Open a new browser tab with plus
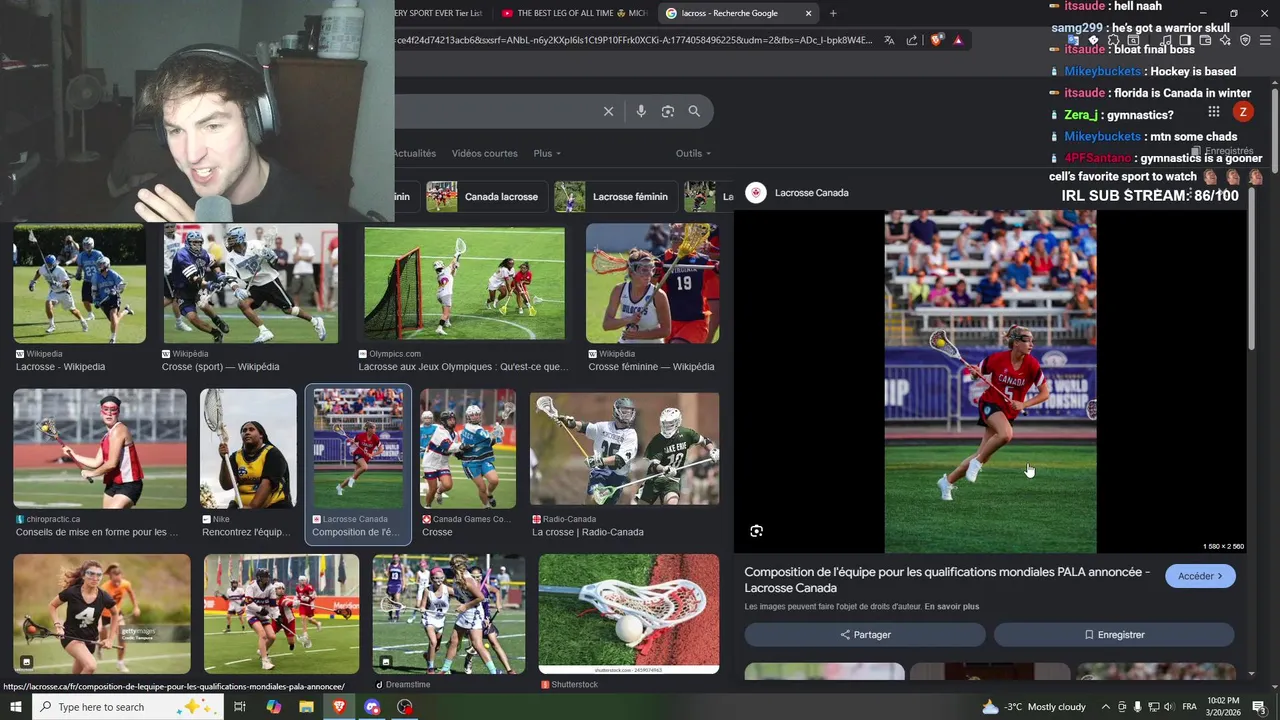 tap(833, 13)
